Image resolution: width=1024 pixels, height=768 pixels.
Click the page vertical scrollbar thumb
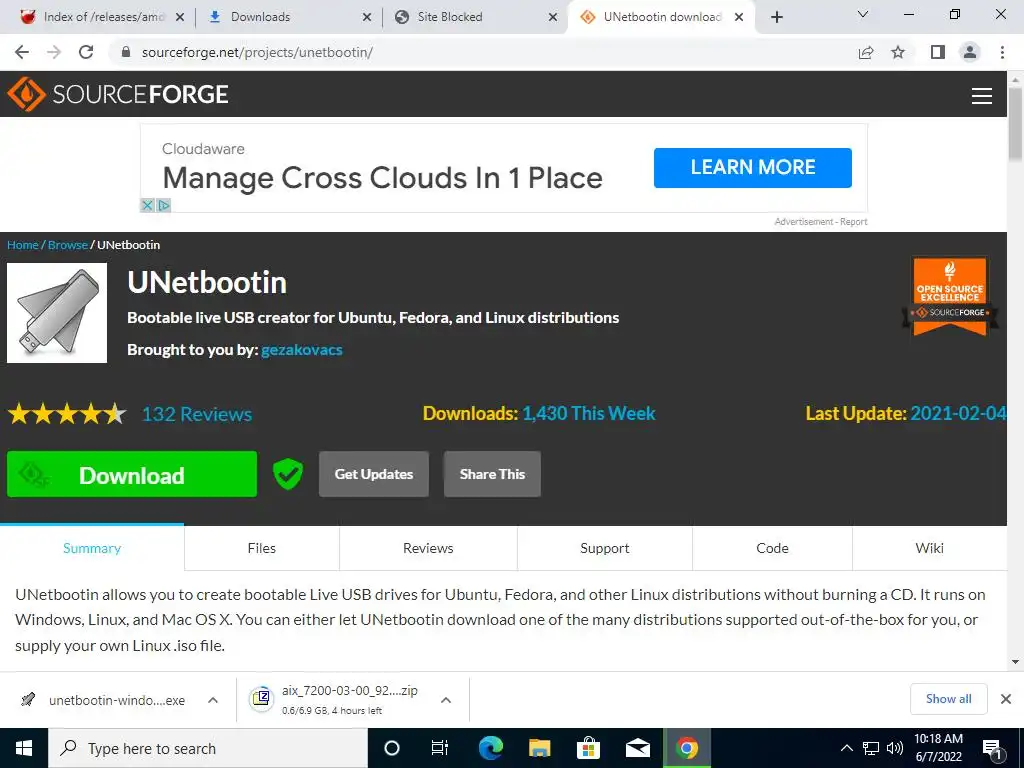tap(1016, 124)
